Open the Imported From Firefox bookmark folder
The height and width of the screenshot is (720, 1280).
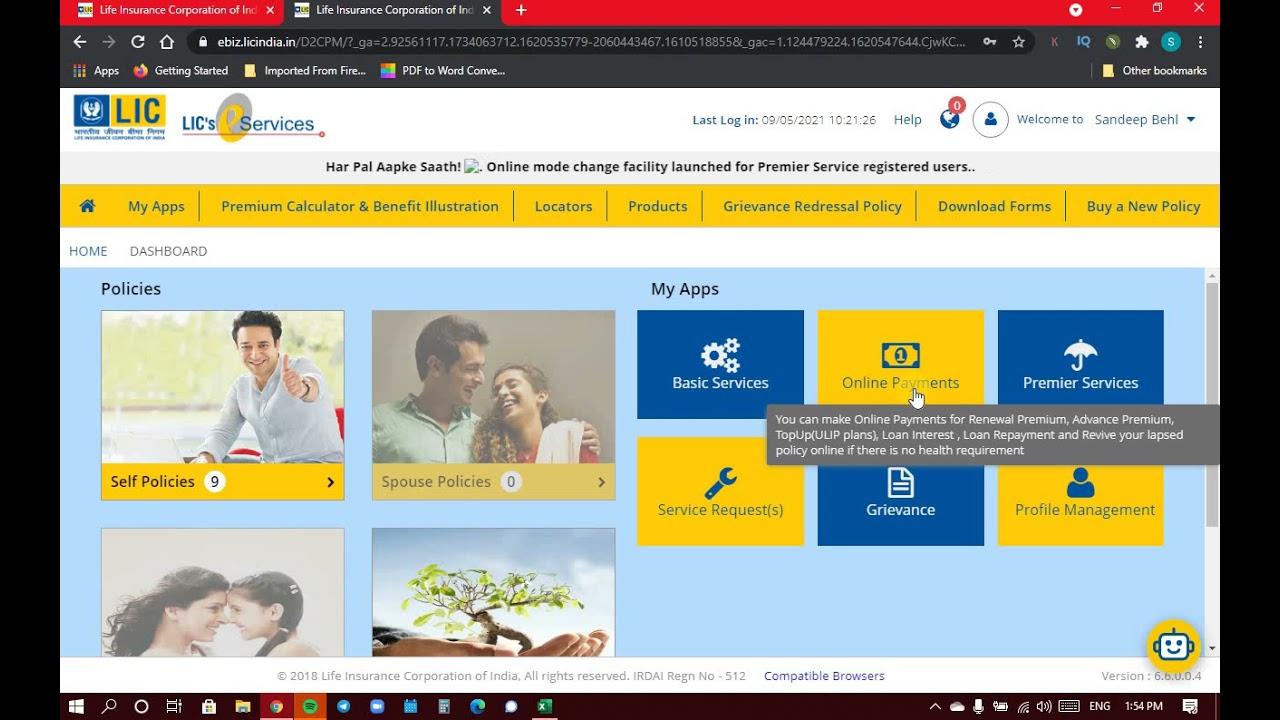tap(305, 71)
